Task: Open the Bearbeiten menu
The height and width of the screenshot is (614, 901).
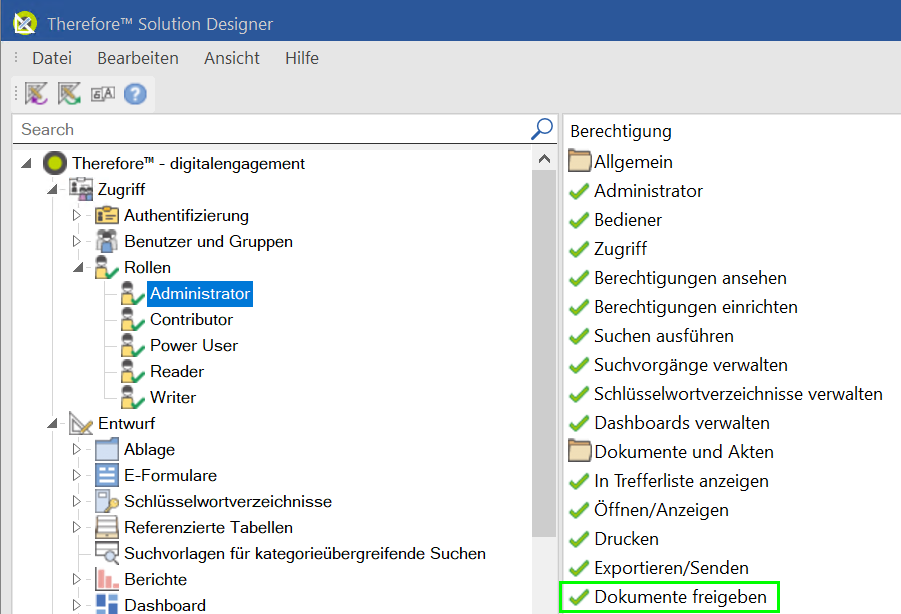Action: coord(138,58)
